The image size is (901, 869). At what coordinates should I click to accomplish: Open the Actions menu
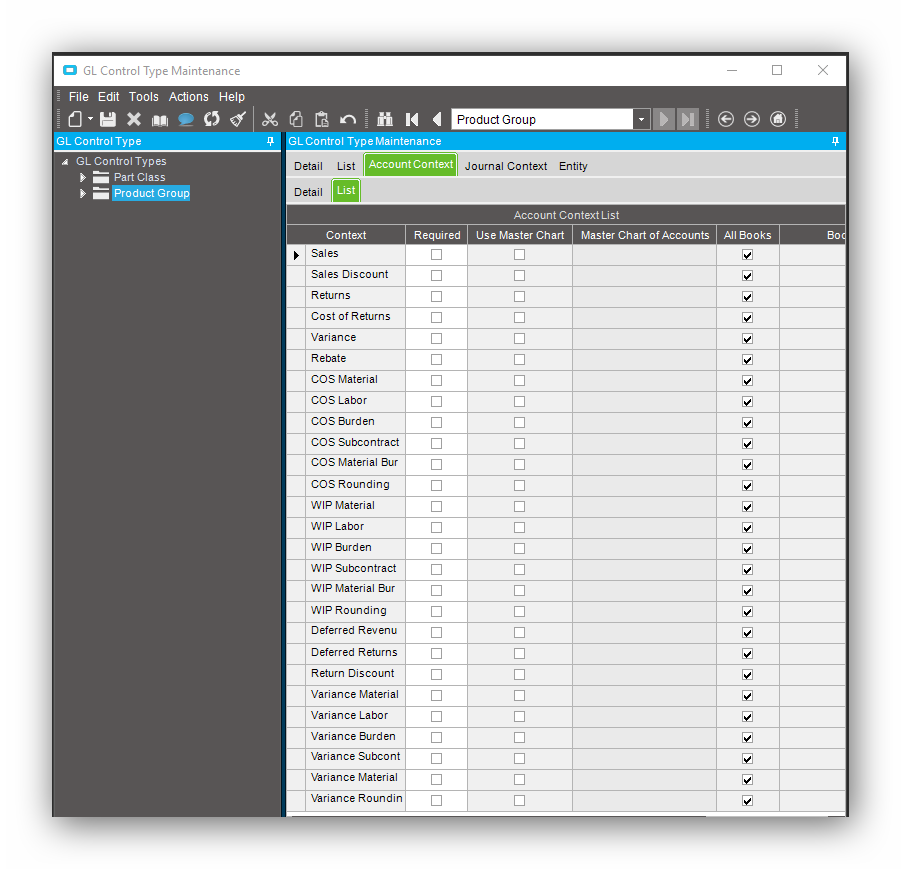click(x=188, y=97)
